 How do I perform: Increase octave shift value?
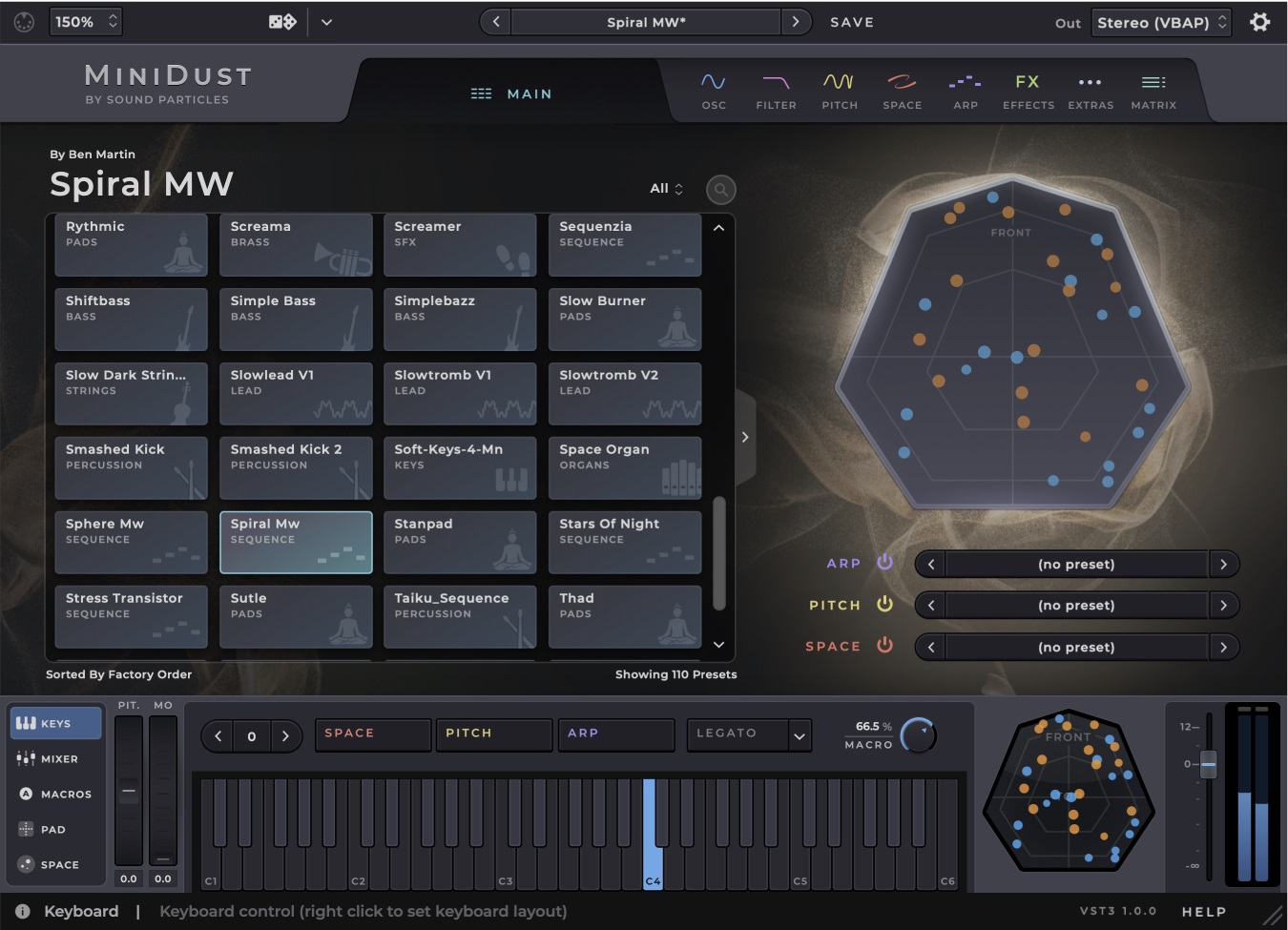click(284, 735)
